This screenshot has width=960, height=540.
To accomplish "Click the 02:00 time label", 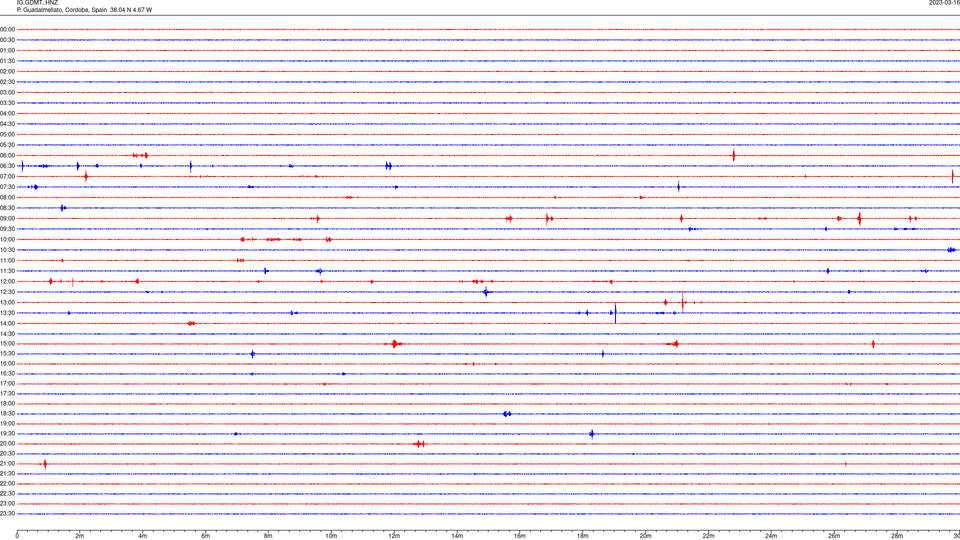I will pos(7,72).
